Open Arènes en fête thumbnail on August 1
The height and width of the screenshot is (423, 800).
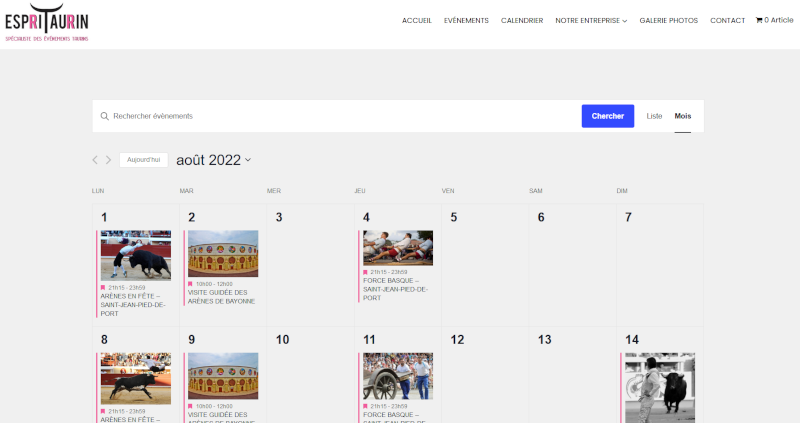pyautogui.click(x=136, y=255)
